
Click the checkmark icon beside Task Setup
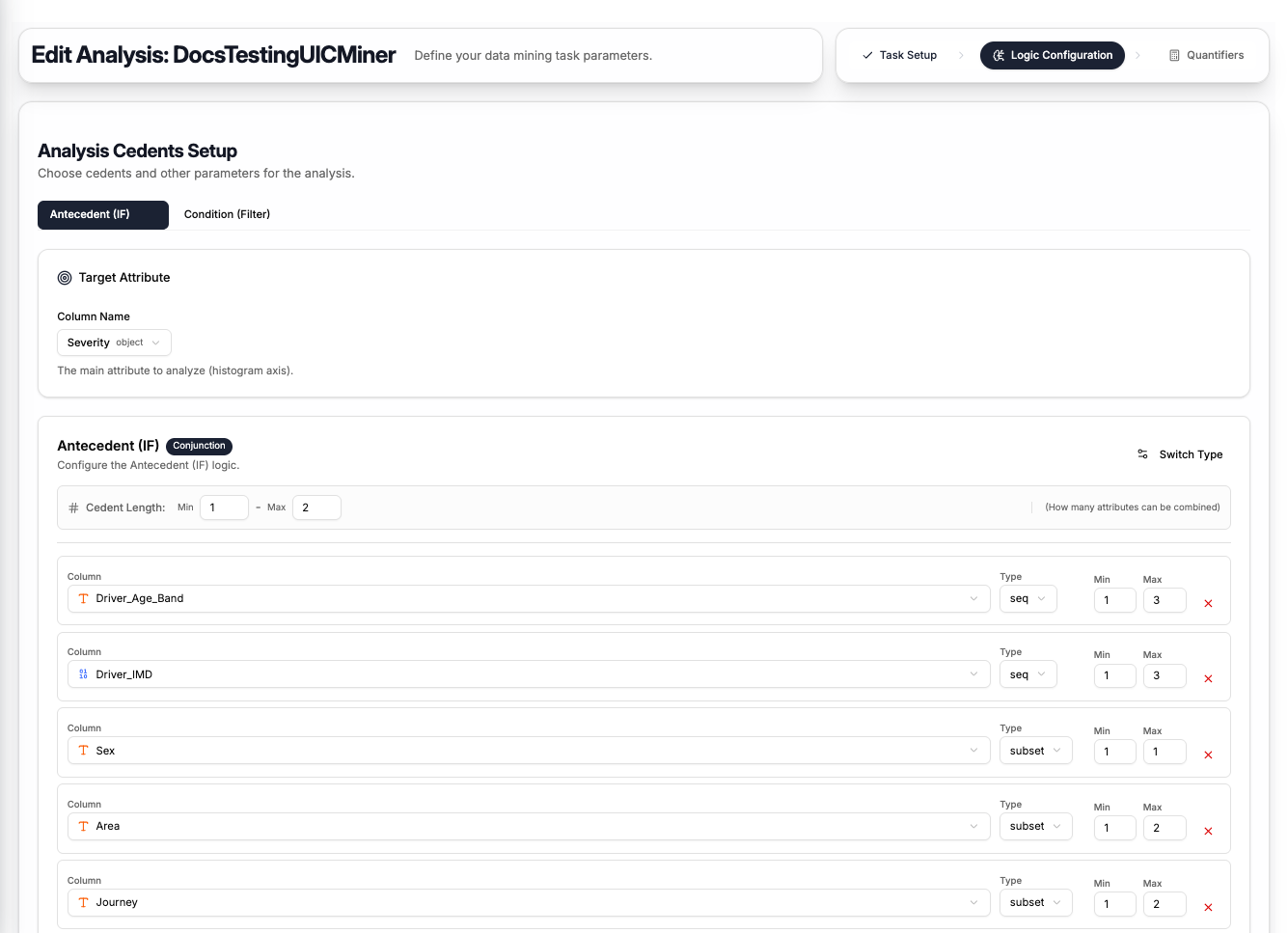[x=866, y=55]
